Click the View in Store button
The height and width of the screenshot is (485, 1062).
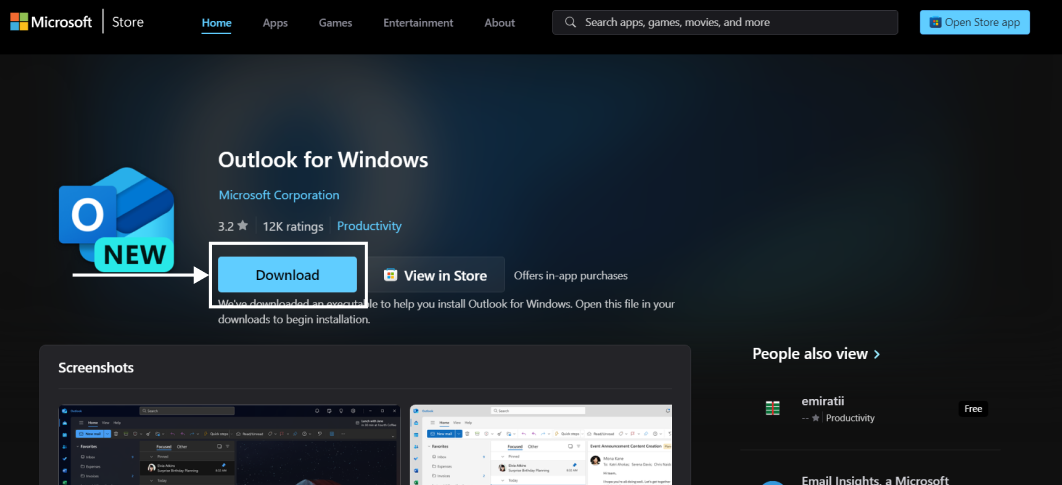436,275
